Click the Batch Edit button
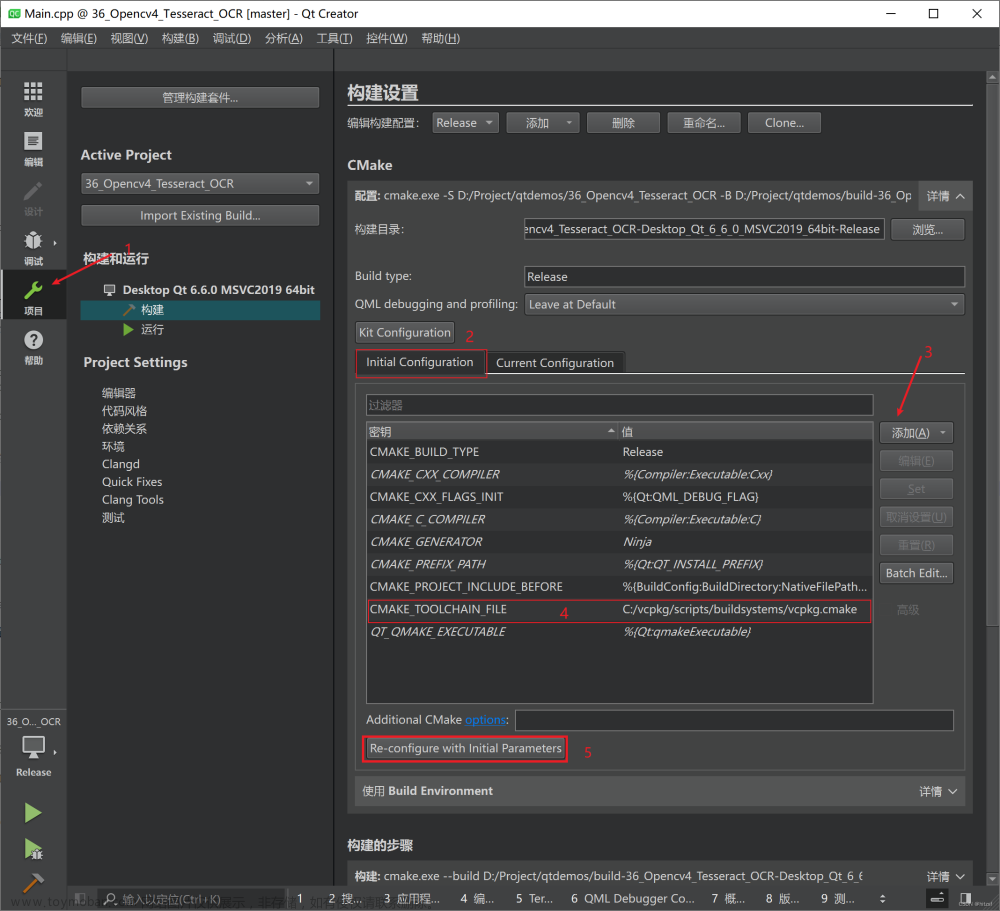Screen dimensions: 1000x911 pos(916,574)
